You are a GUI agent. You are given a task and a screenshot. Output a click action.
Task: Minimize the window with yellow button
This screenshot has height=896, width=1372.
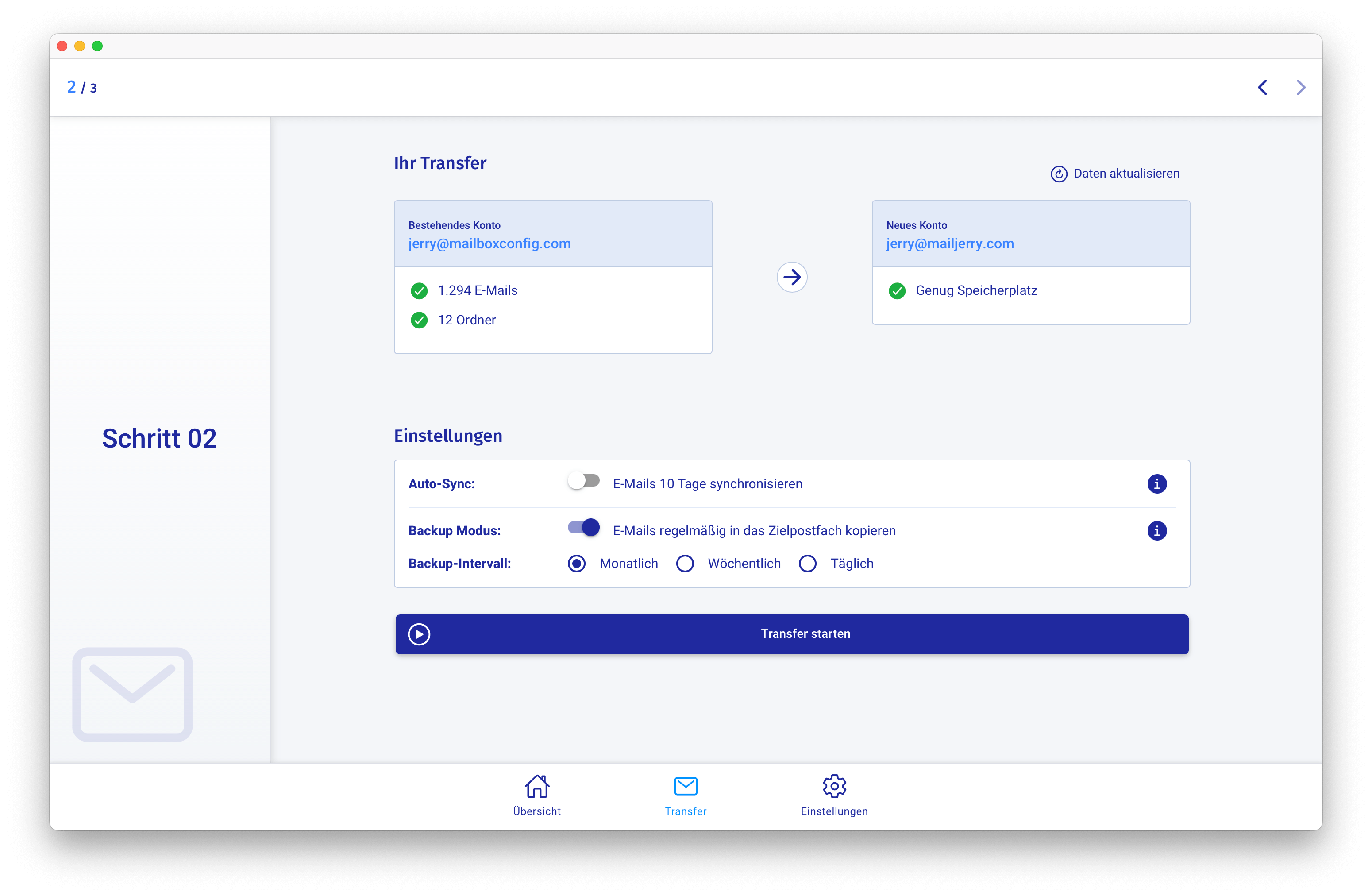coord(80,46)
